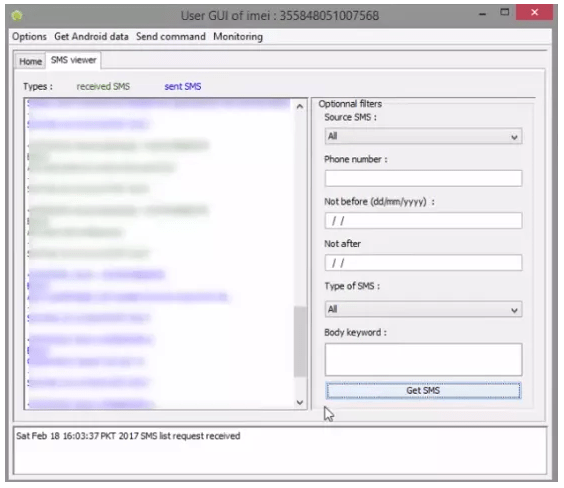Focus the Not before date field
The width and height of the screenshot is (564, 488).
pos(423,220)
